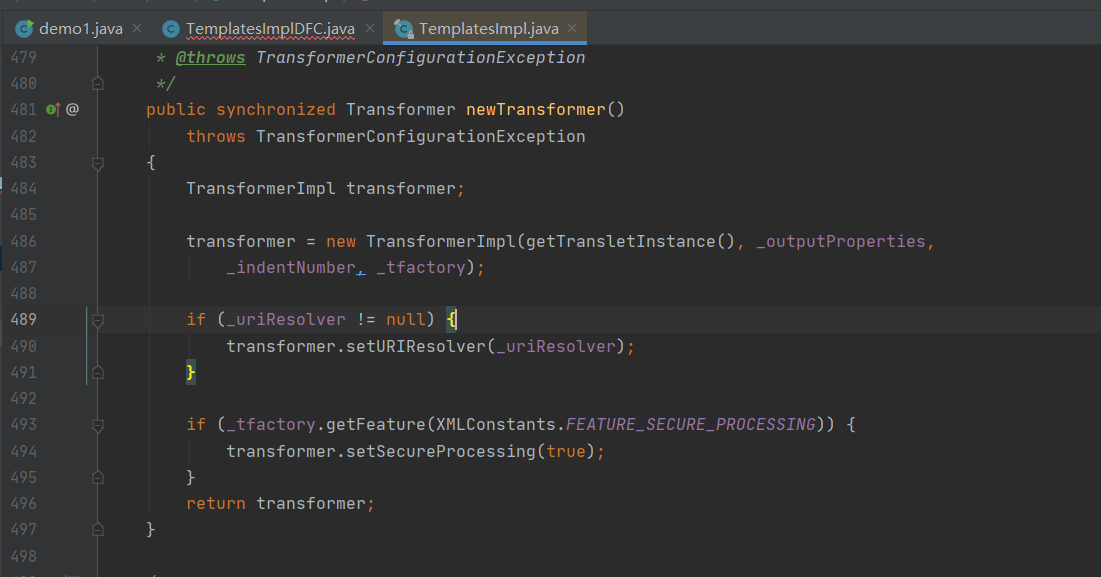Click line number 486 in the gutter
The height and width of the screenshot is (577, 1101).
pyautogui.click(x=24, y=241)
